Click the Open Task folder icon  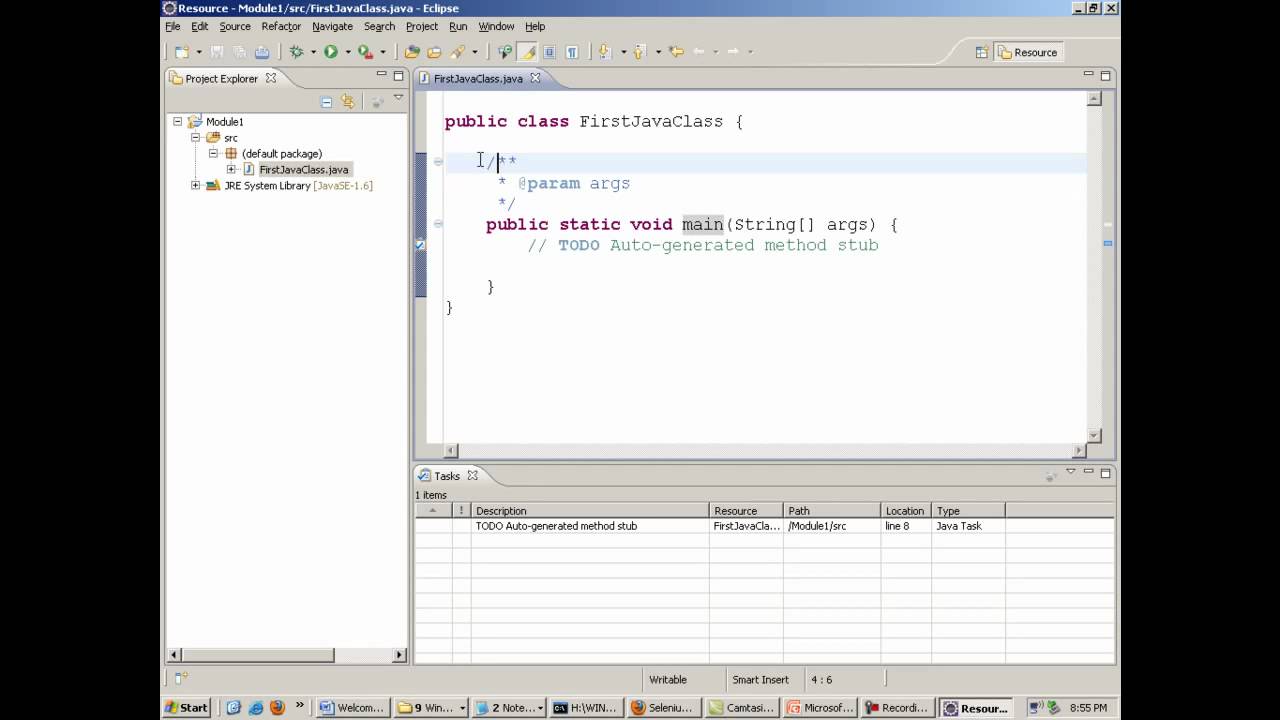point(434,52)
